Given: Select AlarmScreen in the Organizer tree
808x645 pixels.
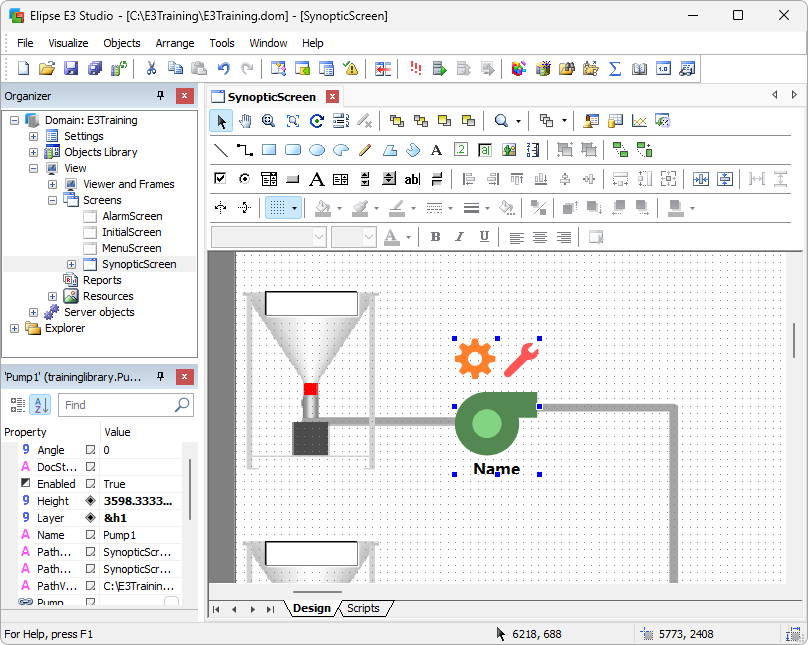Looking at the screenshot, I should point(132,216).
